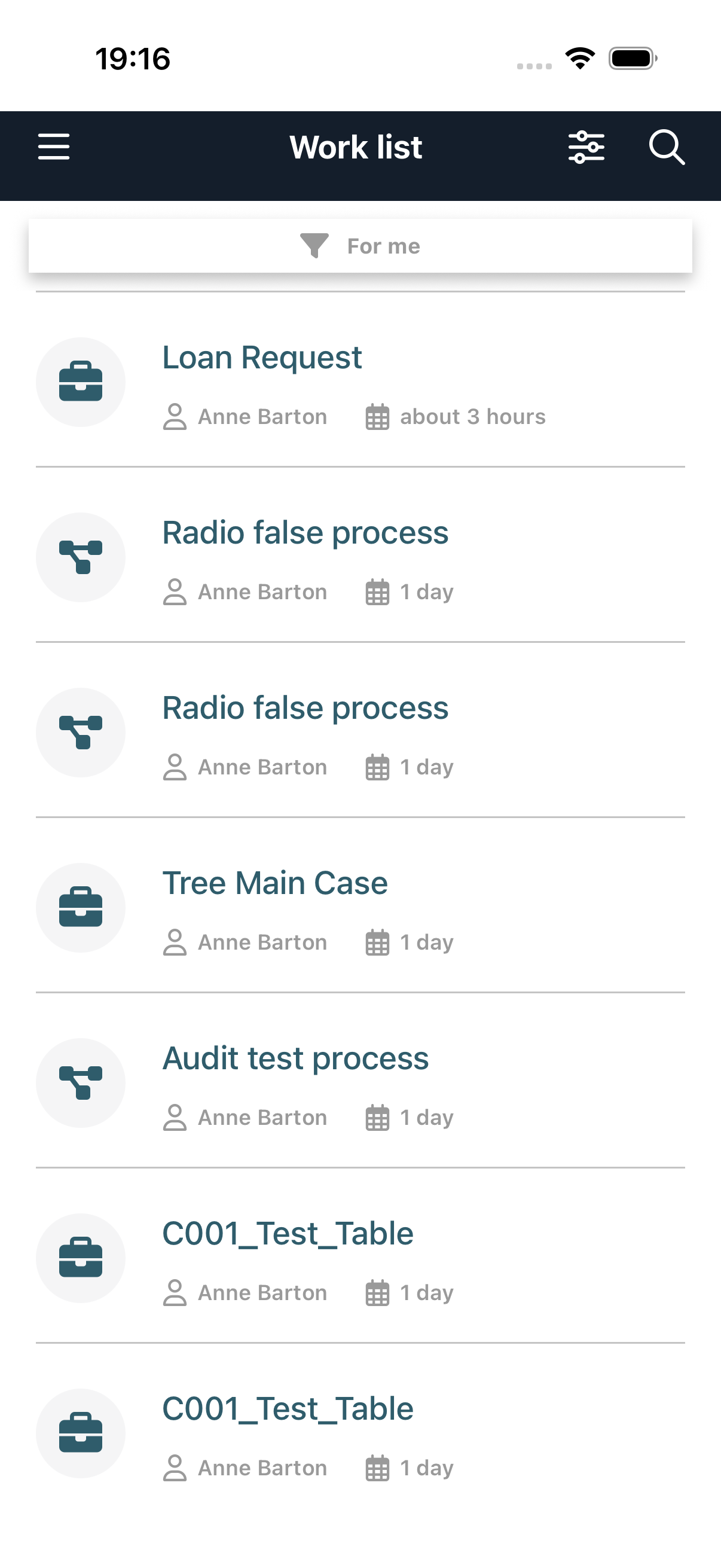Tap Anne Barton in the Tree Main Case row
The width and height of the screenshot is (721, 1568).
pyautogui.click(x=262, y=943)
